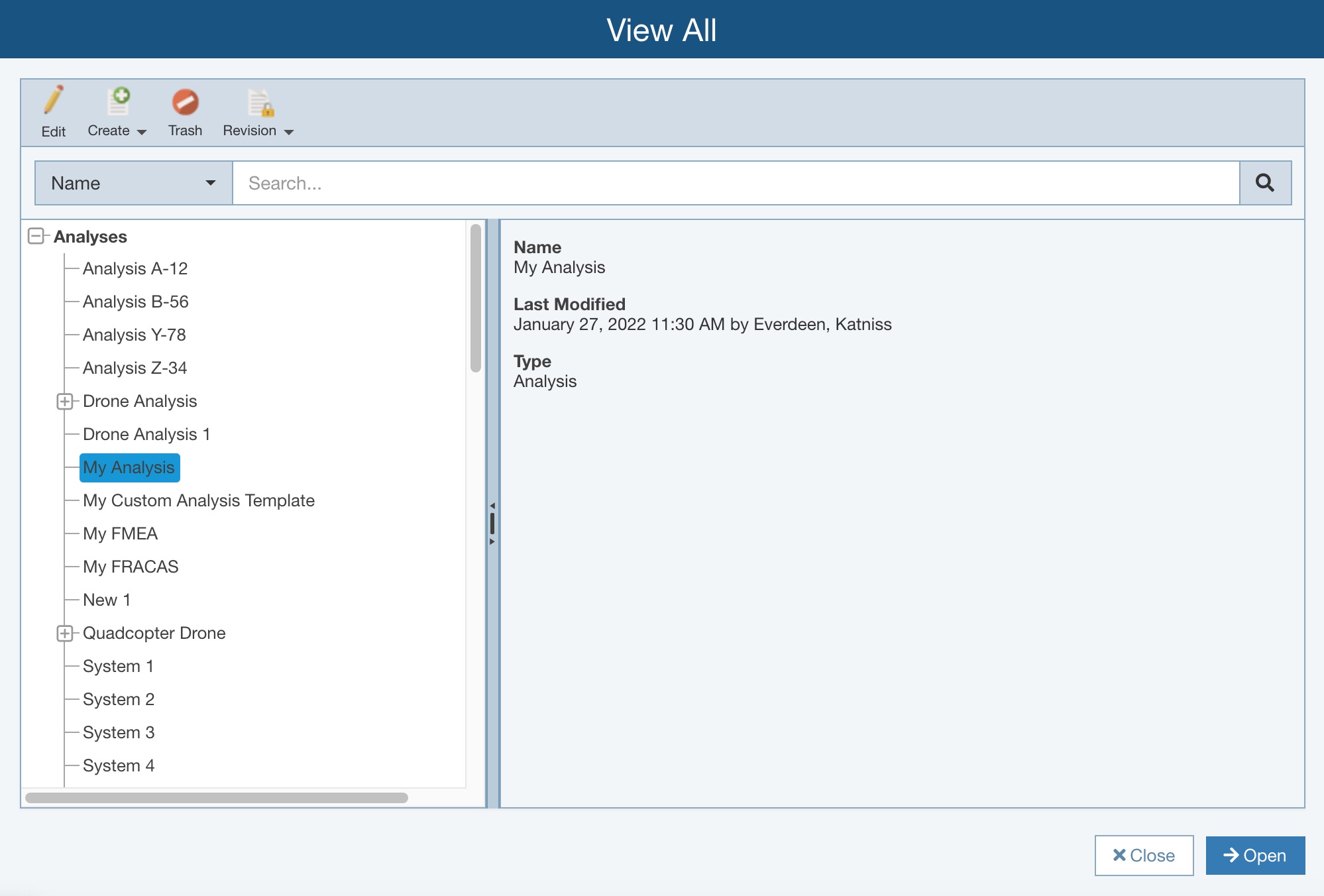This screenshot has width=1324, height=896.
Task: Select System 3 in the tree
Action: coord(119,732)
